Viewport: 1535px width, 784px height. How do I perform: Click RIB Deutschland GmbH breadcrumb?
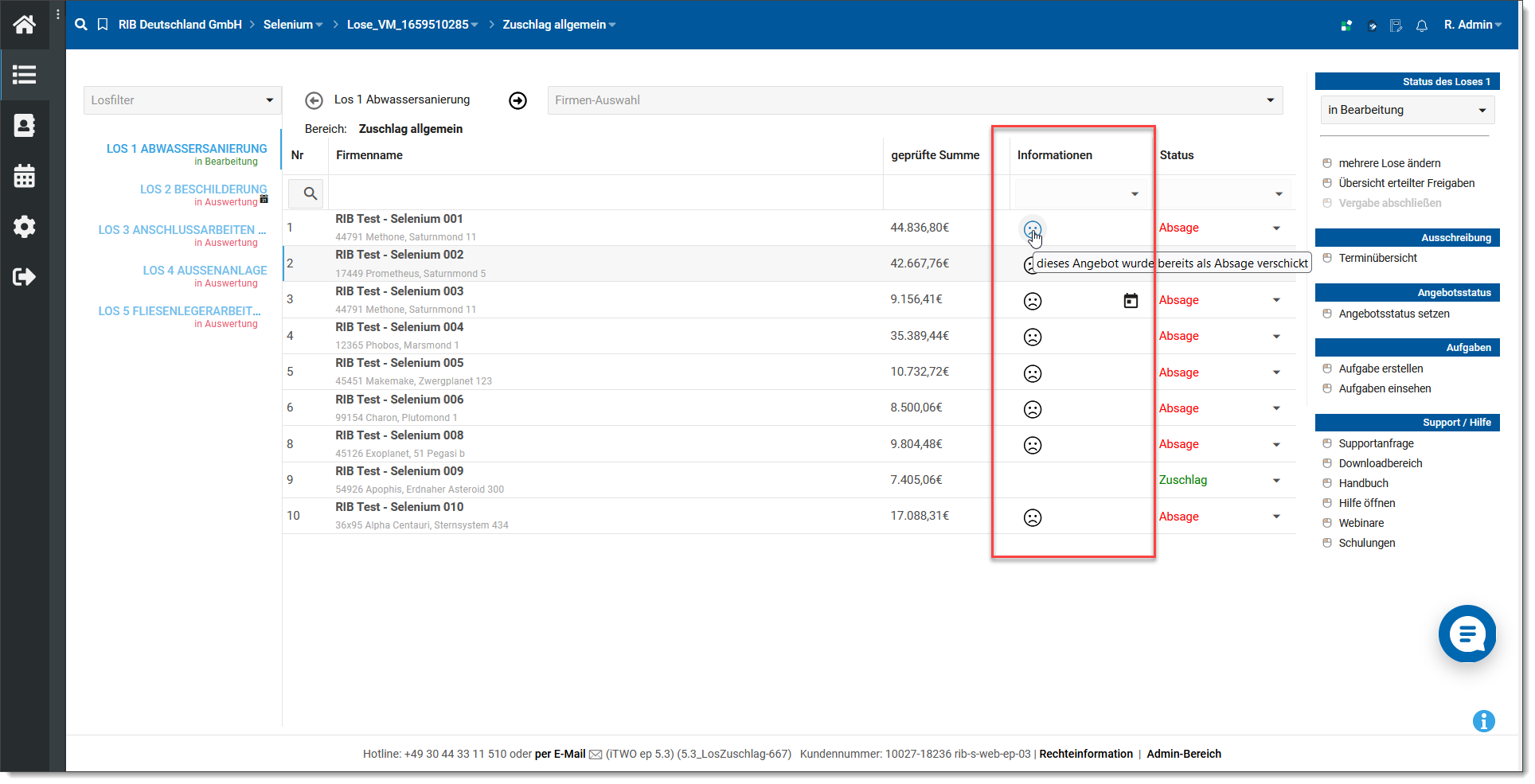coord(180,25)
